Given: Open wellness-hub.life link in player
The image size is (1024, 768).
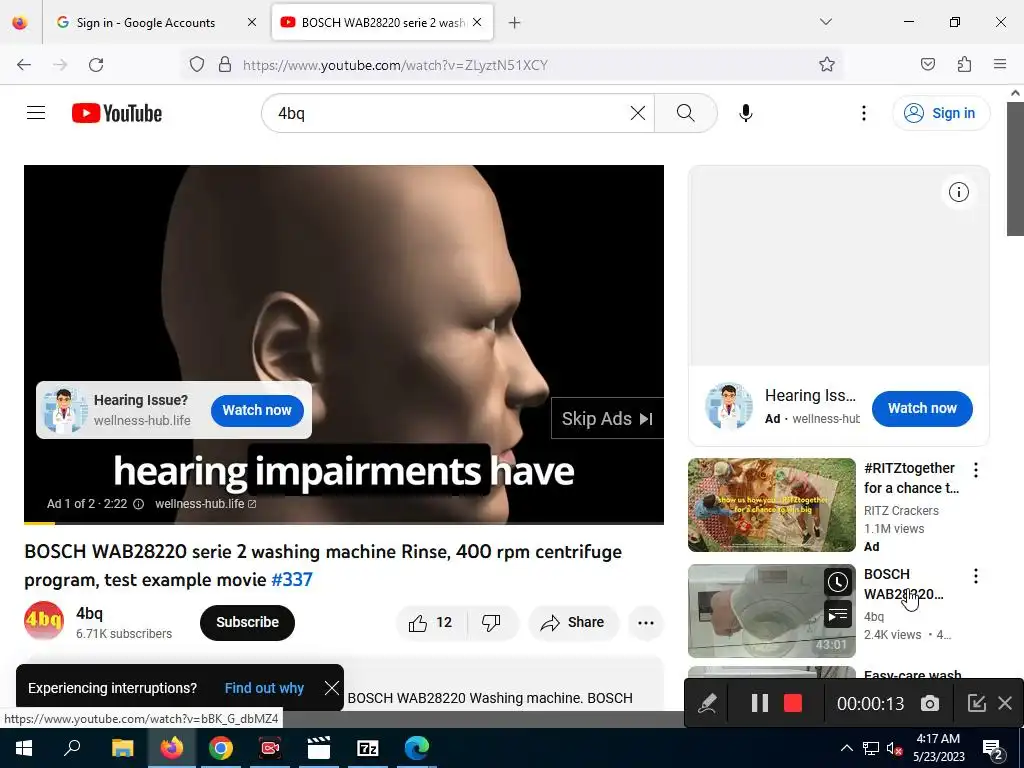Looking at the screenshot, I should (x=205, y=504).
